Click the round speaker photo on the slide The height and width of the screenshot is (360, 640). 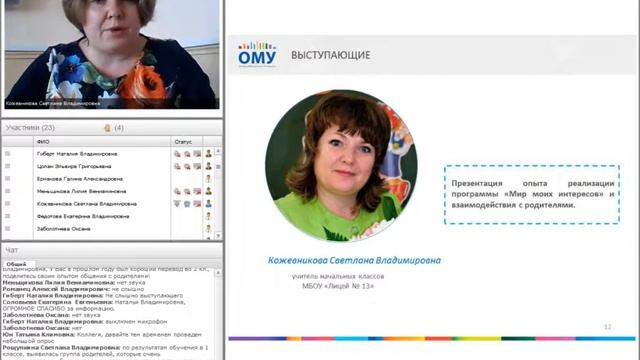point(341,165)
